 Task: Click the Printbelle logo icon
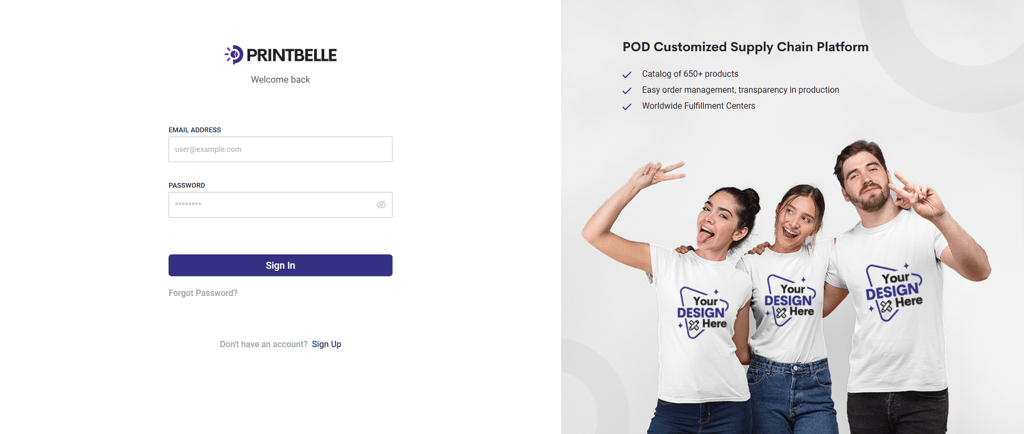tap(234, 55)
